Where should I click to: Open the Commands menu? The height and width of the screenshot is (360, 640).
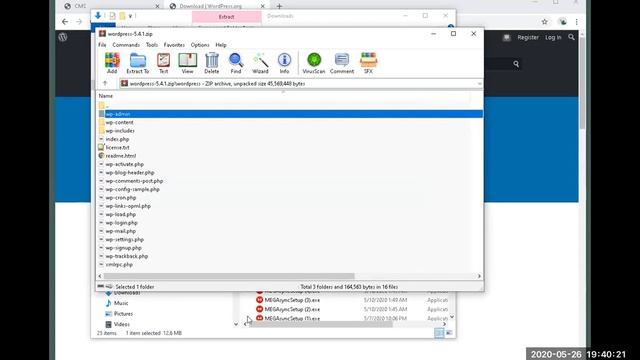tap(126, 45)
